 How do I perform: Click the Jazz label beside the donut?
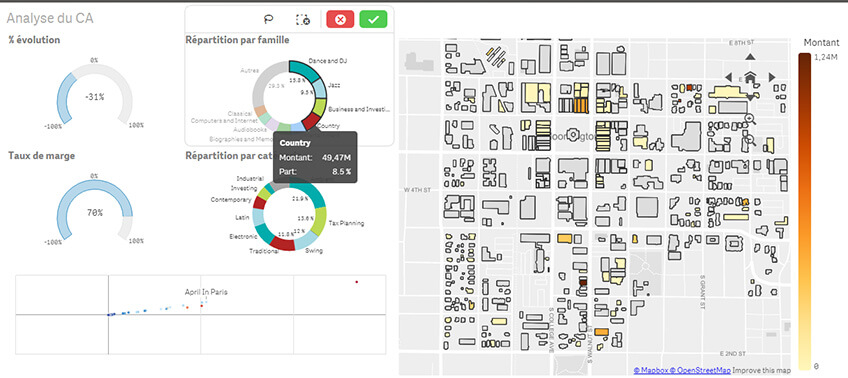tap(334, 85)
